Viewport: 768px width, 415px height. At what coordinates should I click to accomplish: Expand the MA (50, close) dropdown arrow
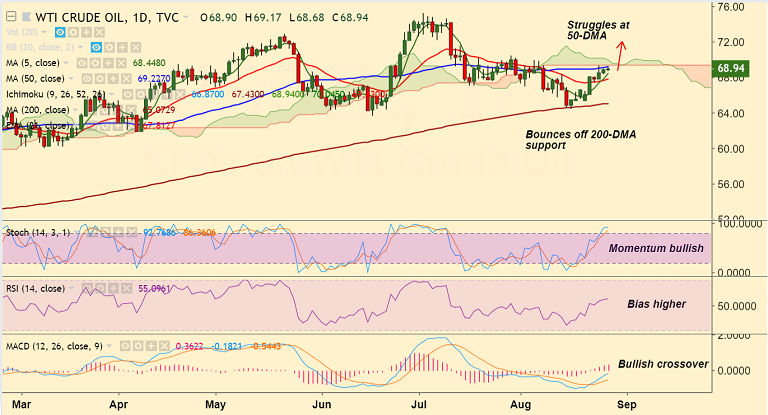click(72, 79)
